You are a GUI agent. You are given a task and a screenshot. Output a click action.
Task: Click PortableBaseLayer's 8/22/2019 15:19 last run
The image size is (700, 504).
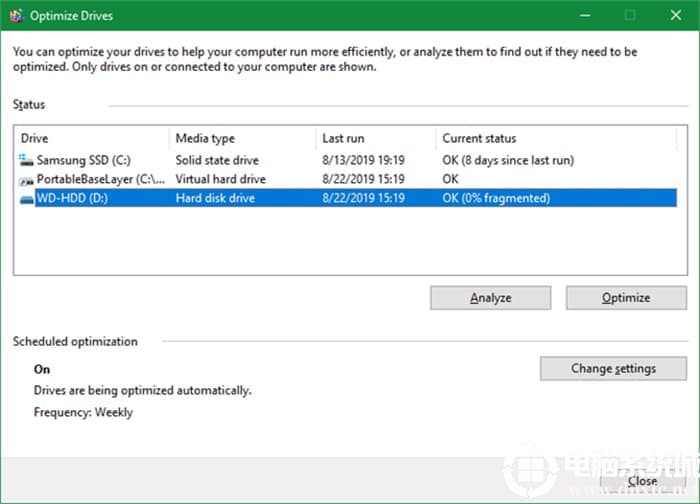[363, 179]
